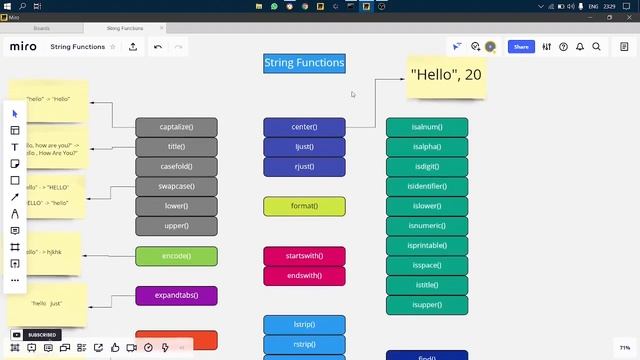Open Windows Start menu

pyautogui.click(x=7, y=6)
